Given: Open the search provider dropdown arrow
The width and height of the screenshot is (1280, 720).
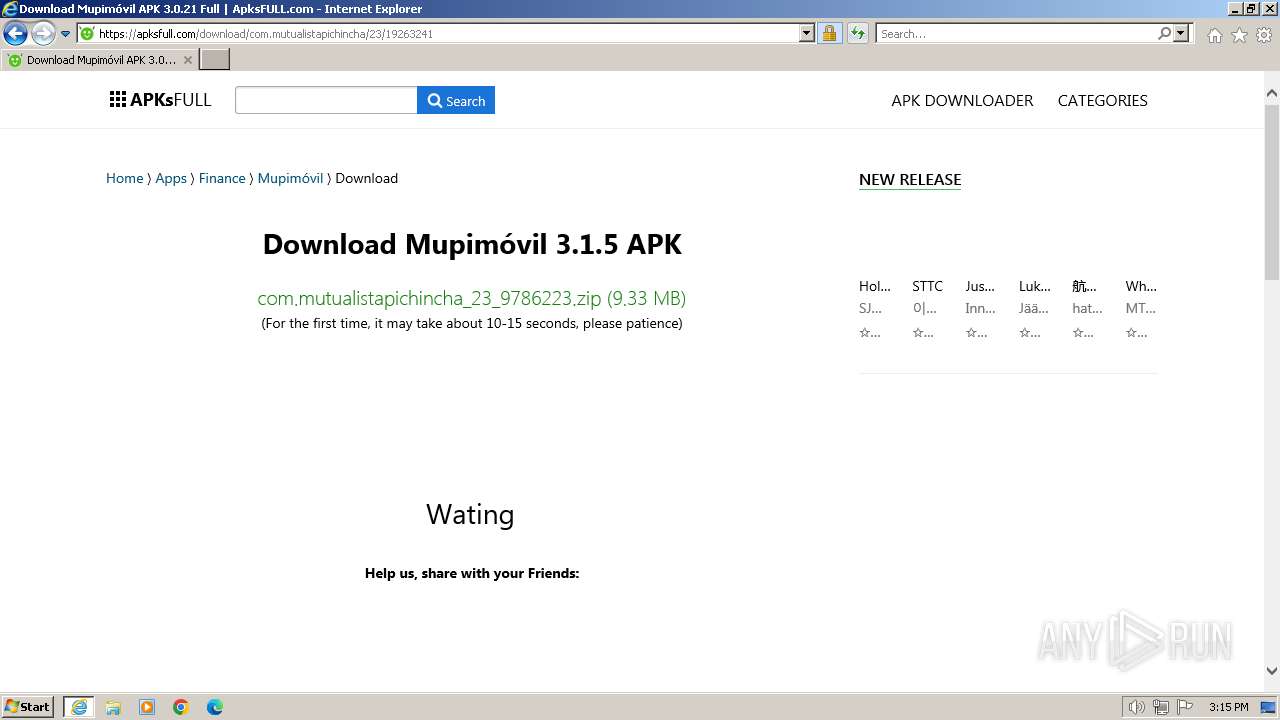Looking at the screenshot, I should tap(1181, 33).
